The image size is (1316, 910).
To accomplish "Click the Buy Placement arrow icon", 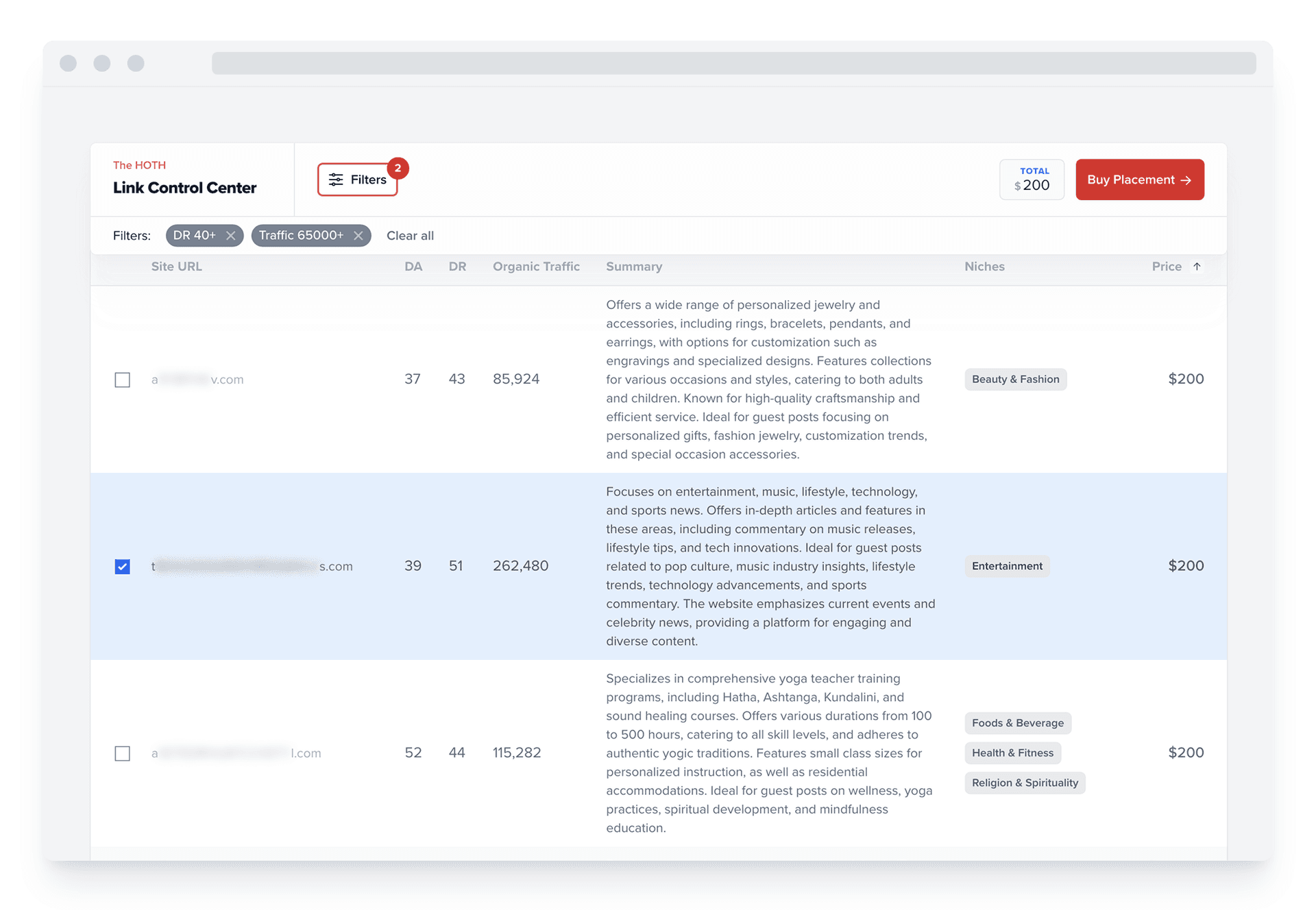I will [x=1186, y=180].
